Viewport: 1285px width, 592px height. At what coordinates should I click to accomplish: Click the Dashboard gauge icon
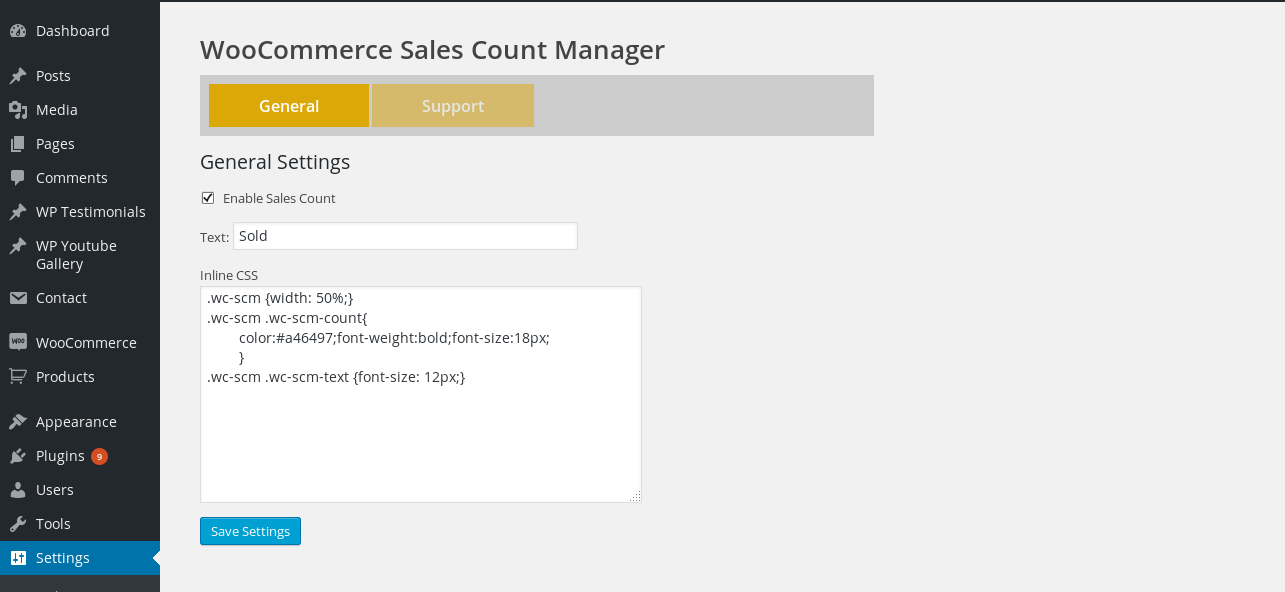18,31
